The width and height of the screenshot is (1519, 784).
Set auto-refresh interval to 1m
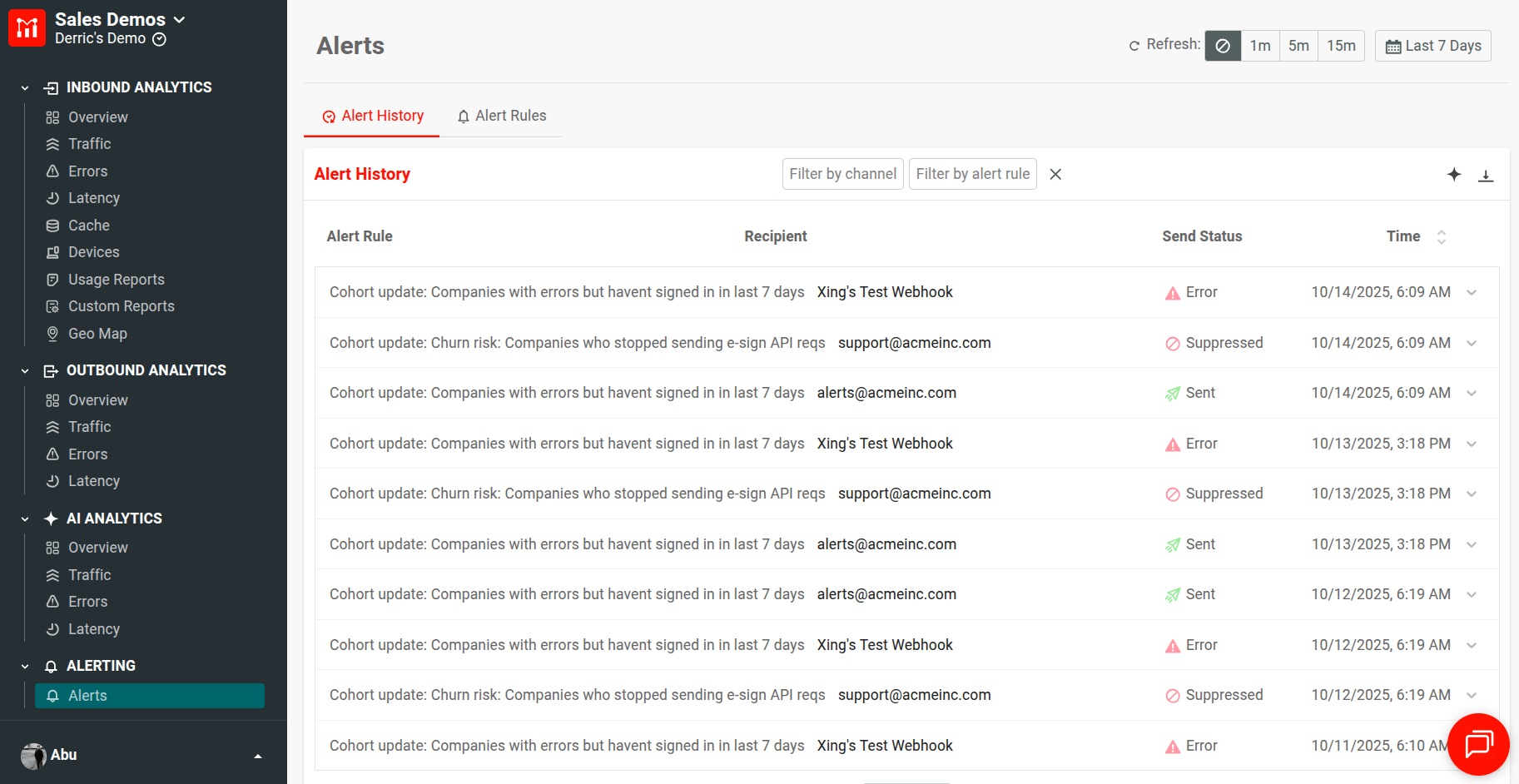(x=1260, y=46)
